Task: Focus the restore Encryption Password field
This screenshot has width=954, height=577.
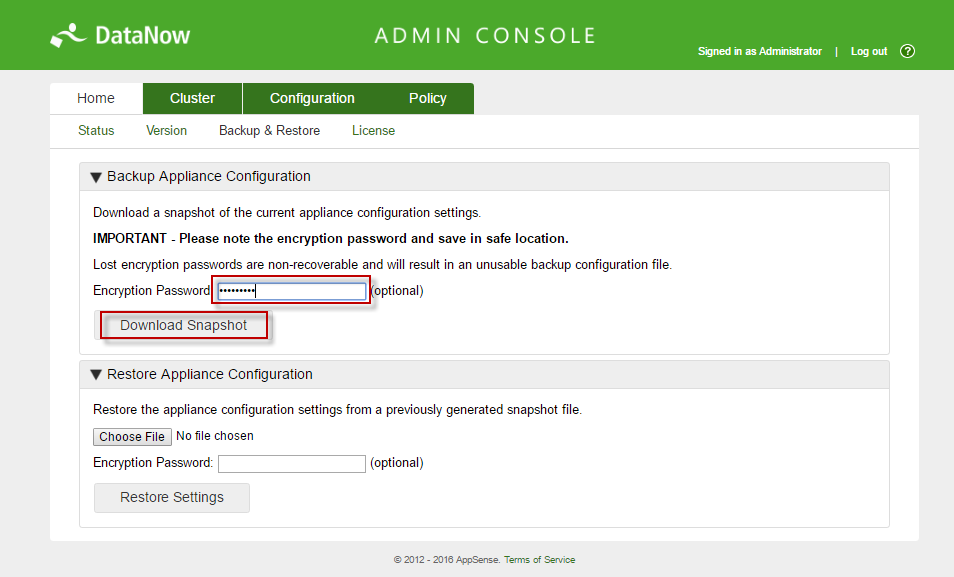Action: 292,464
